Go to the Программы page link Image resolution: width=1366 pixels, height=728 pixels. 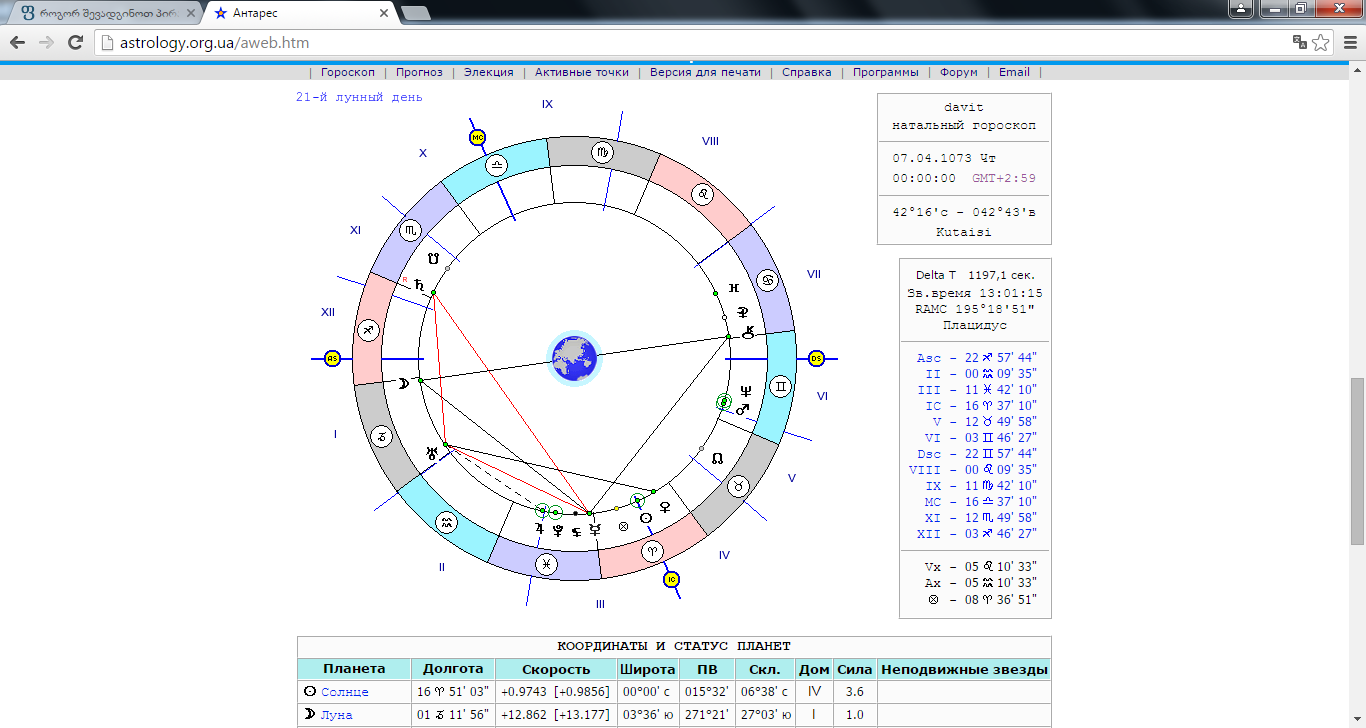click(886, 72)
